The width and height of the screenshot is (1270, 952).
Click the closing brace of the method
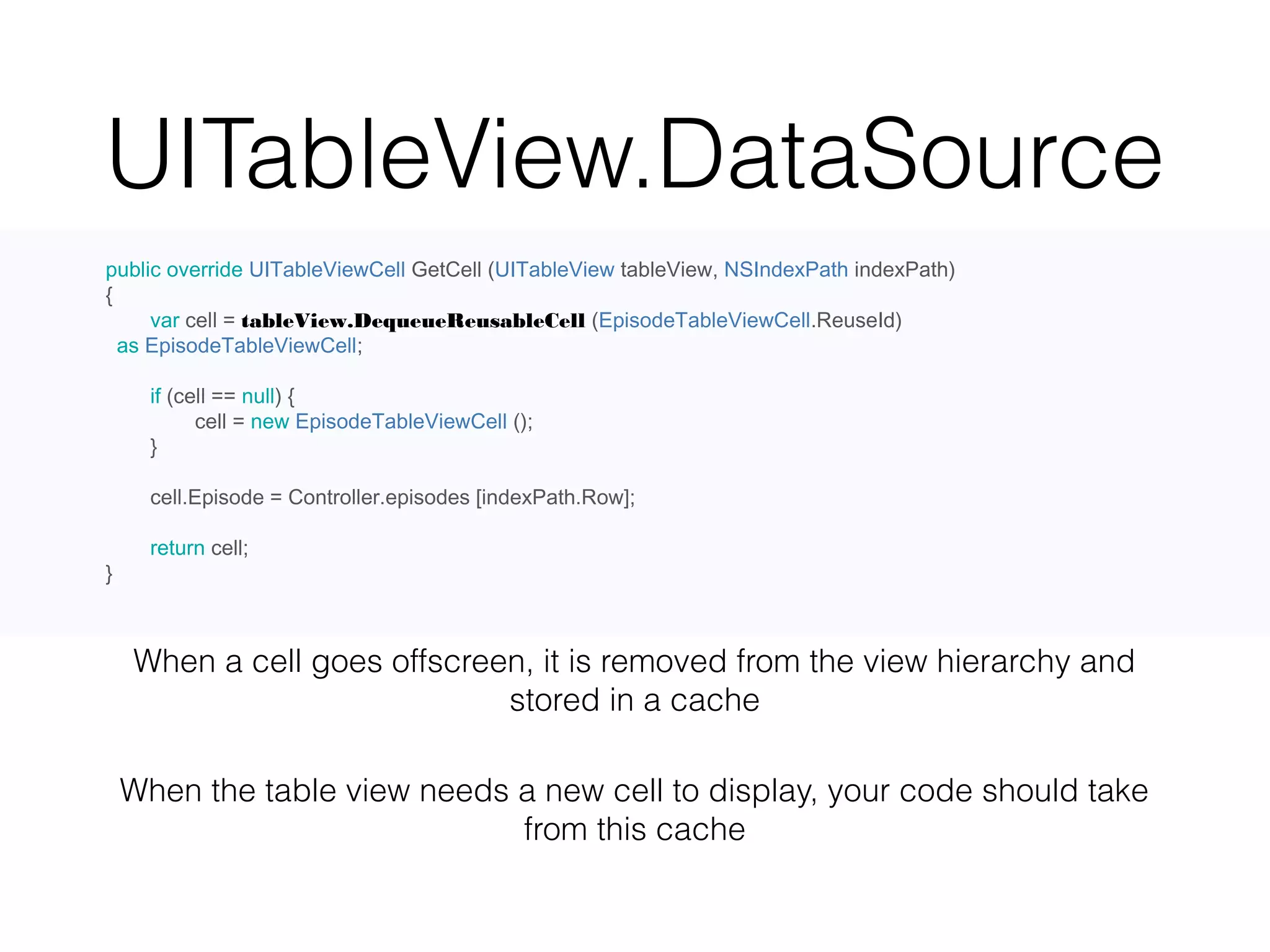coord(109,574)
